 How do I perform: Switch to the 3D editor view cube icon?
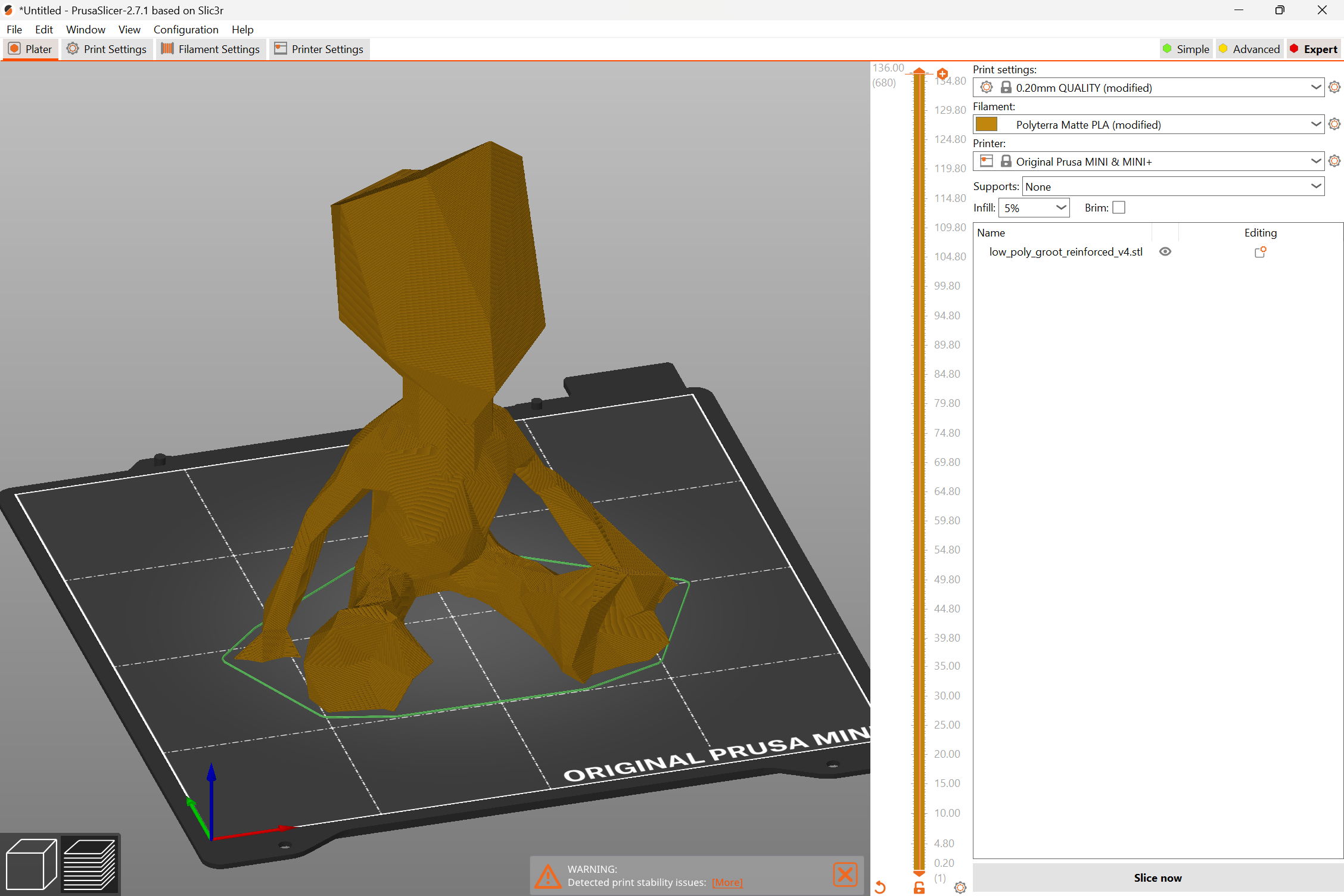tap(31, 864)
